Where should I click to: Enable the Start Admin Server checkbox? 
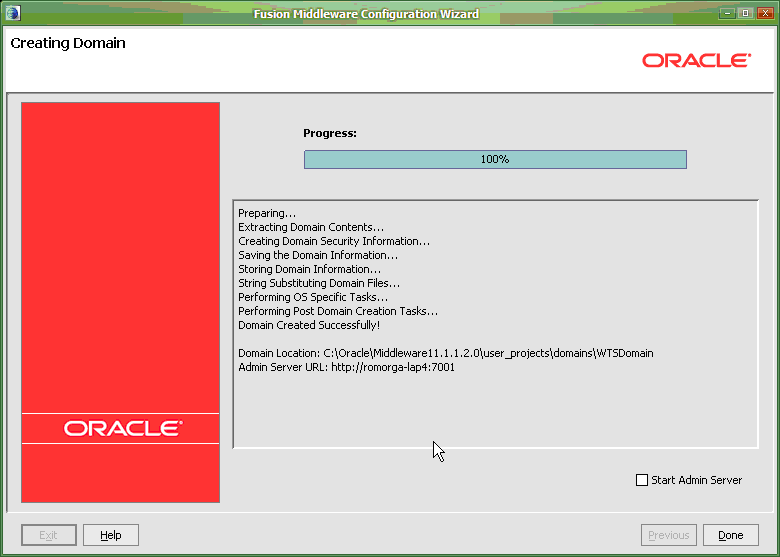[642, 480]
